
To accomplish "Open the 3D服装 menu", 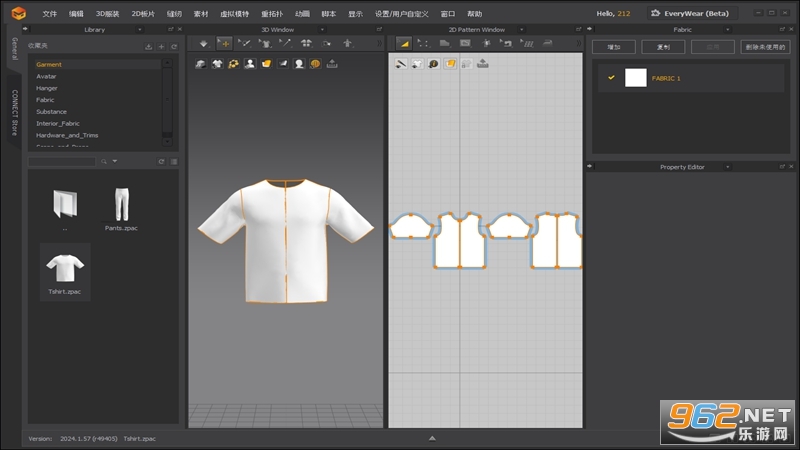I will [107, 14].
